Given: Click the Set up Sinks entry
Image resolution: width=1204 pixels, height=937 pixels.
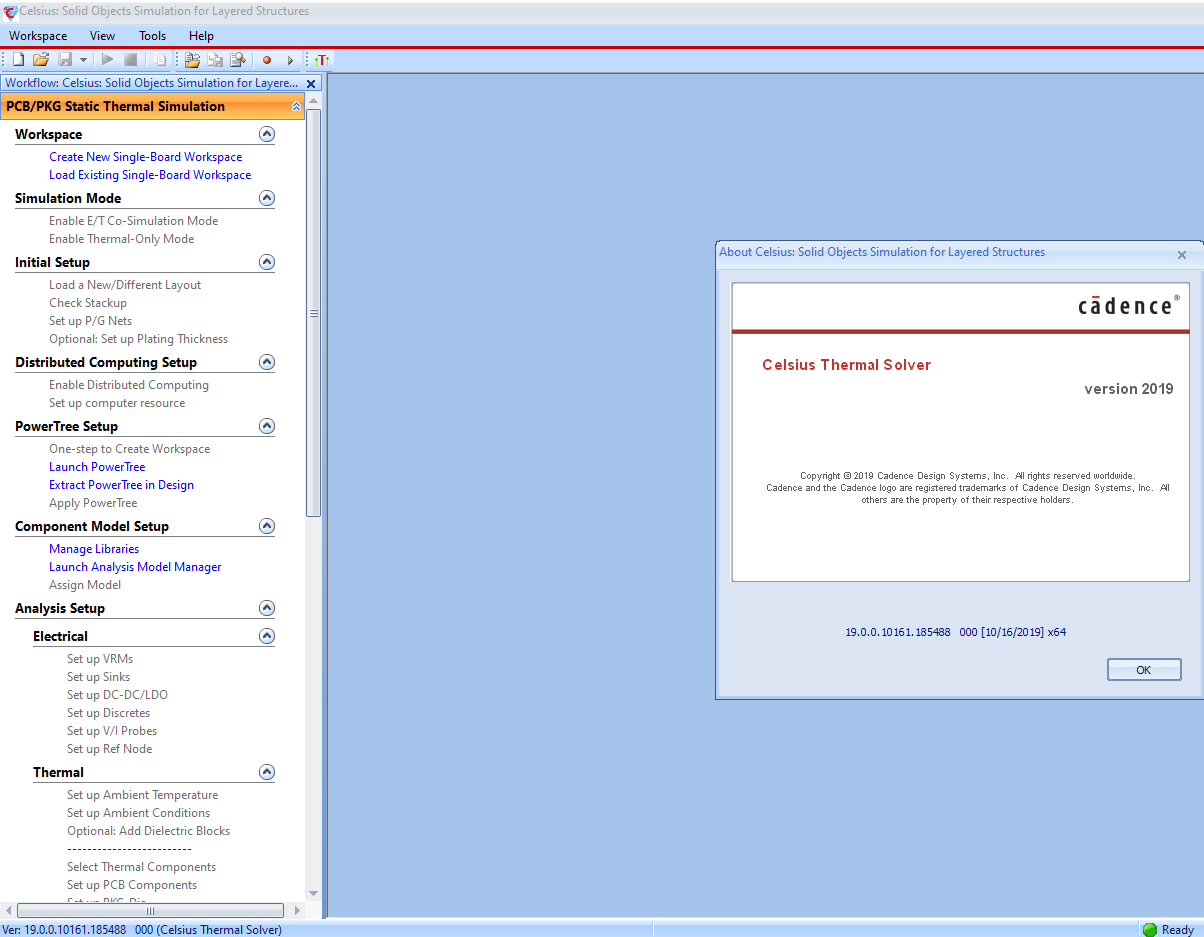Looking at the screenshot, I should [98, 677].
